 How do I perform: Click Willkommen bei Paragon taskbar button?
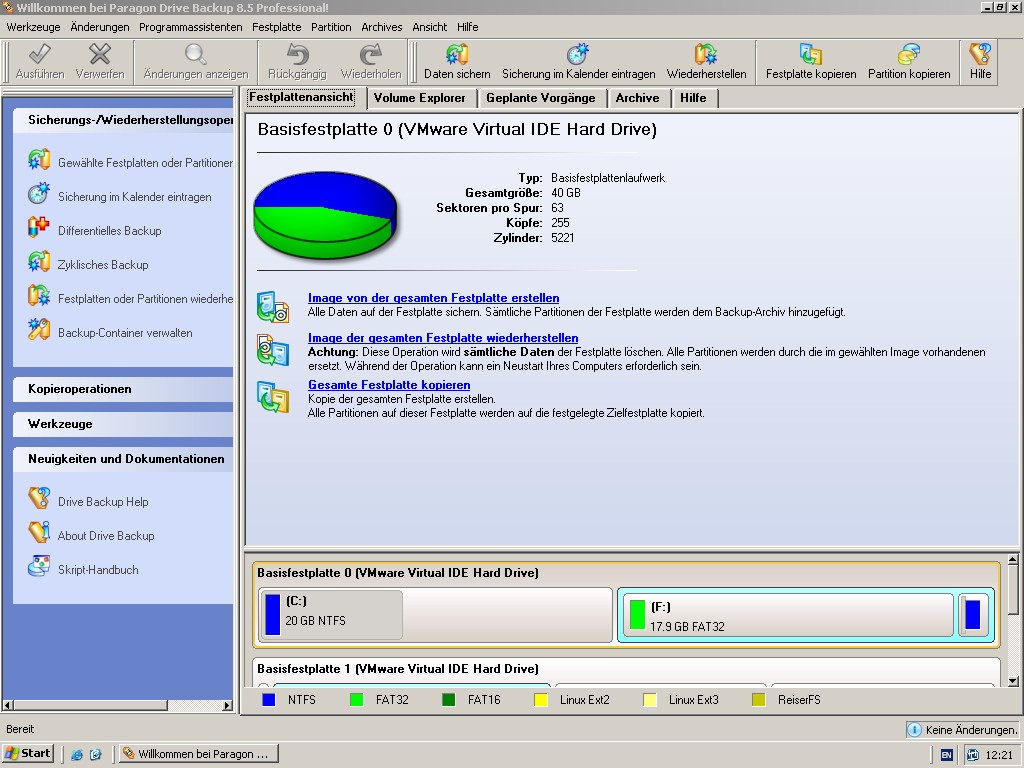[x=199, y=754]
